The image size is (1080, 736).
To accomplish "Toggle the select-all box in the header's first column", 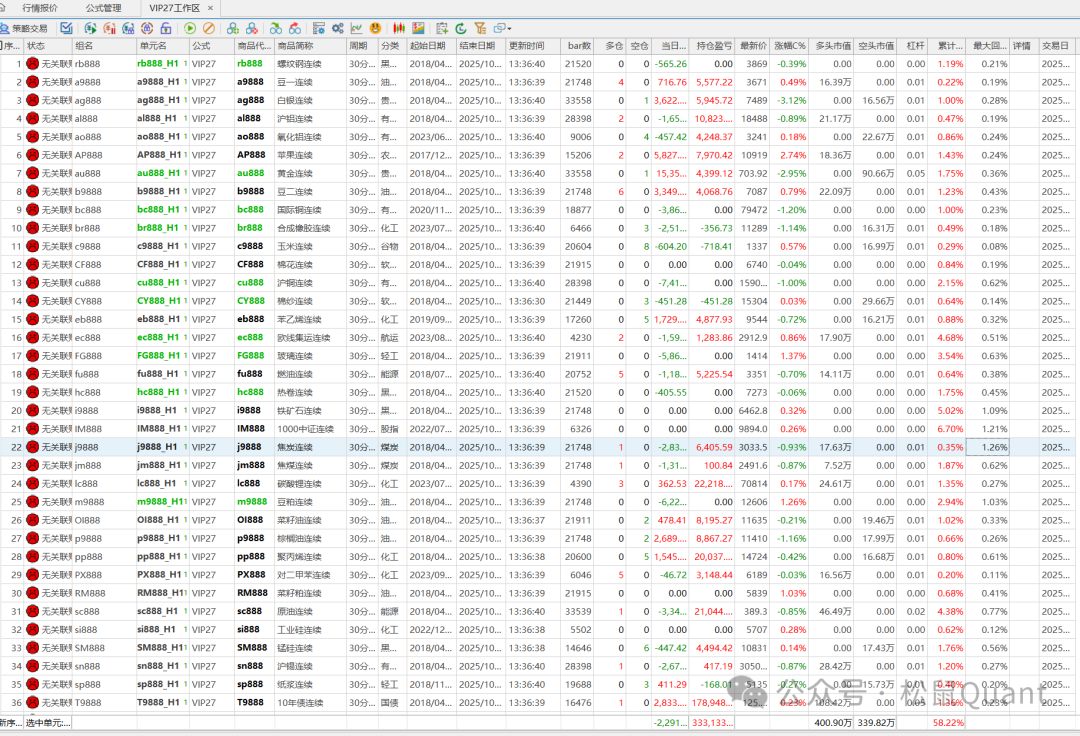I will point(5,46).
